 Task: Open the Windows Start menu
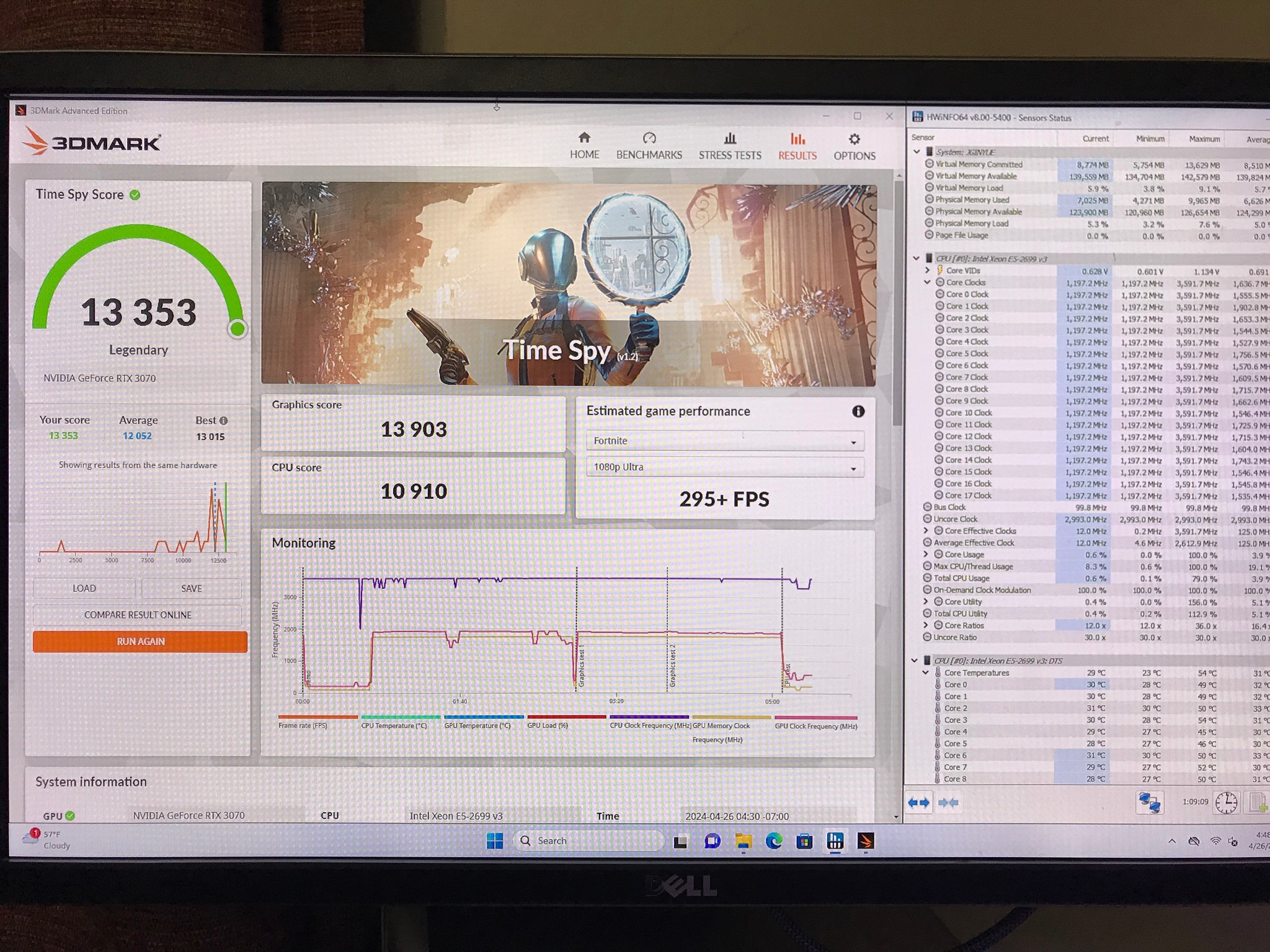point(495,841)
